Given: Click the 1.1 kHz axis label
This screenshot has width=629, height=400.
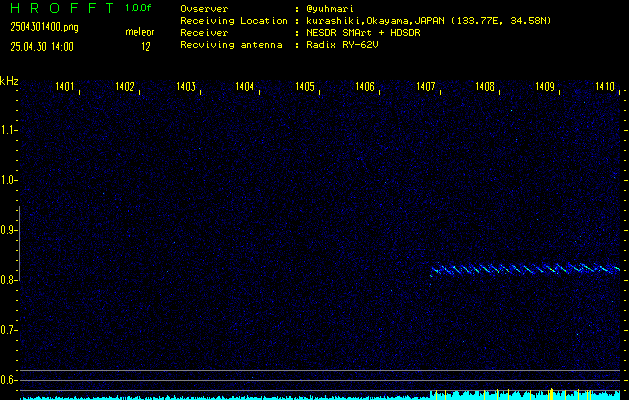Looking at the screenshot, I should (x=8, y=130).
